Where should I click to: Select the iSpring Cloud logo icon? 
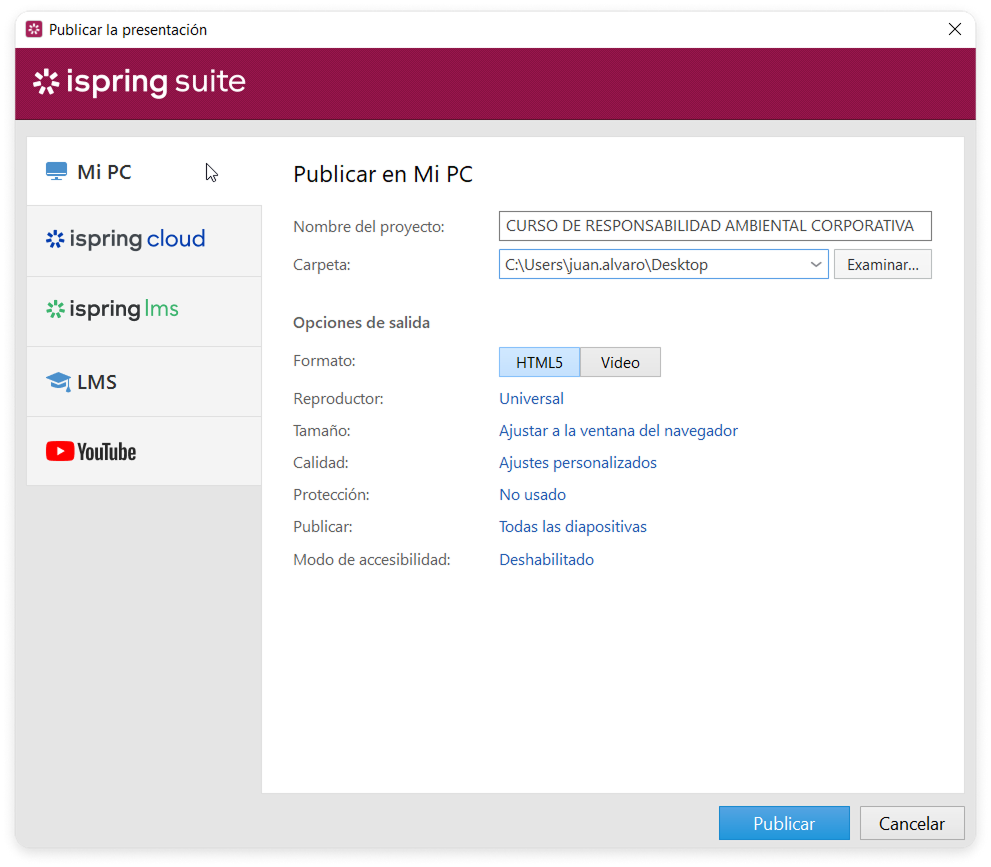point(56,240)
